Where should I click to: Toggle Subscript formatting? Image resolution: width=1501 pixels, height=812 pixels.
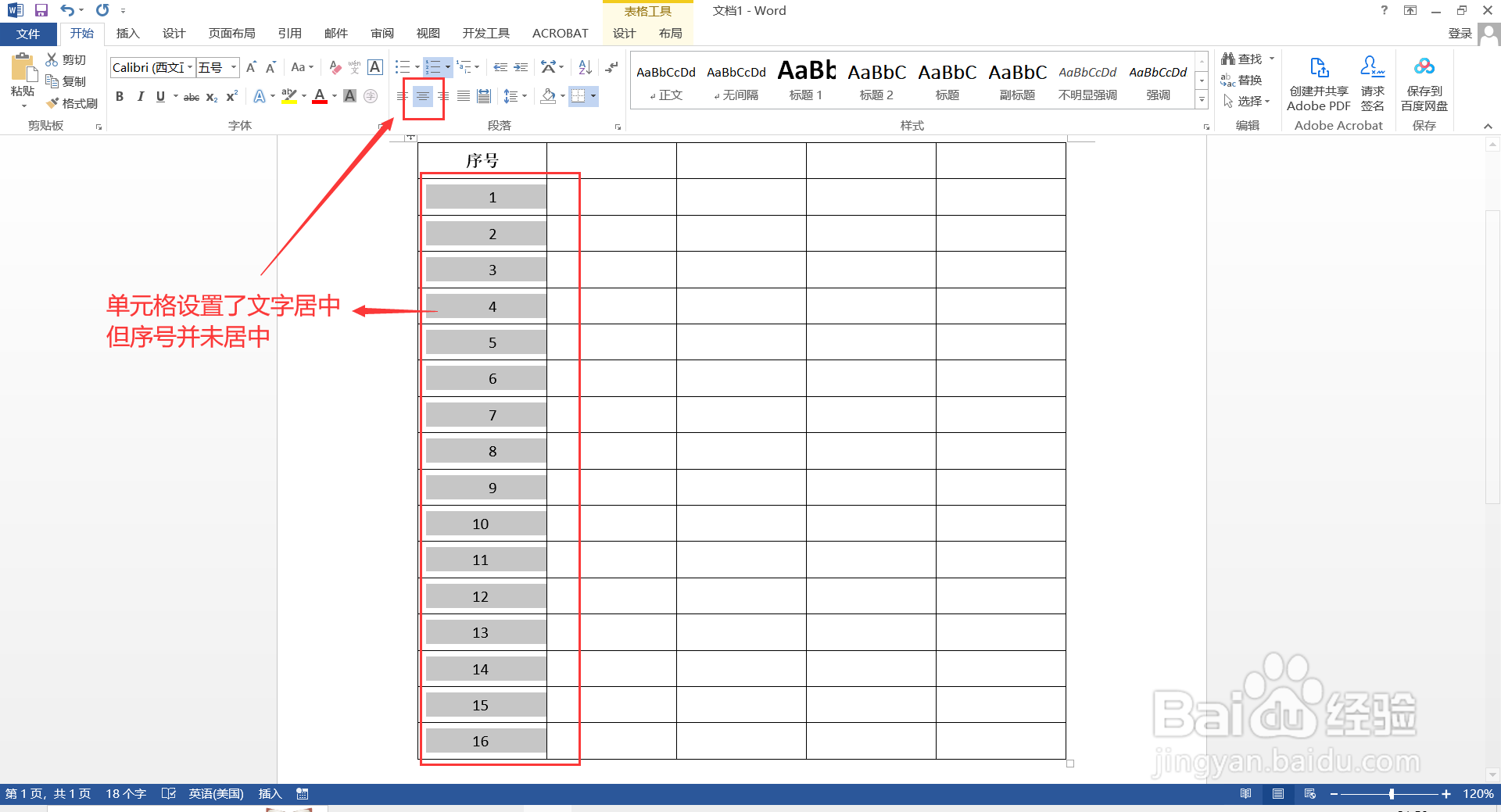tap(212, 96)
